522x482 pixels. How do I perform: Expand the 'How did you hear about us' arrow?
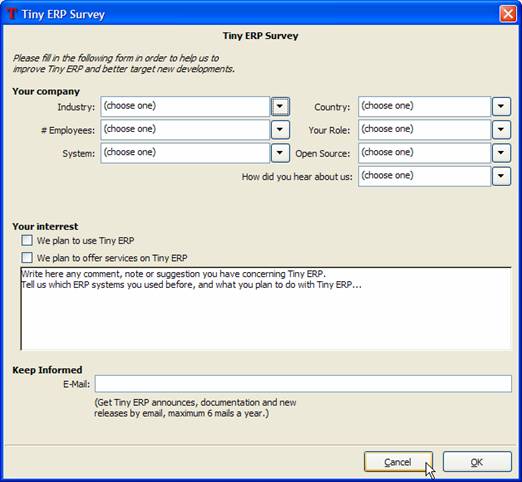click(501, 176)
